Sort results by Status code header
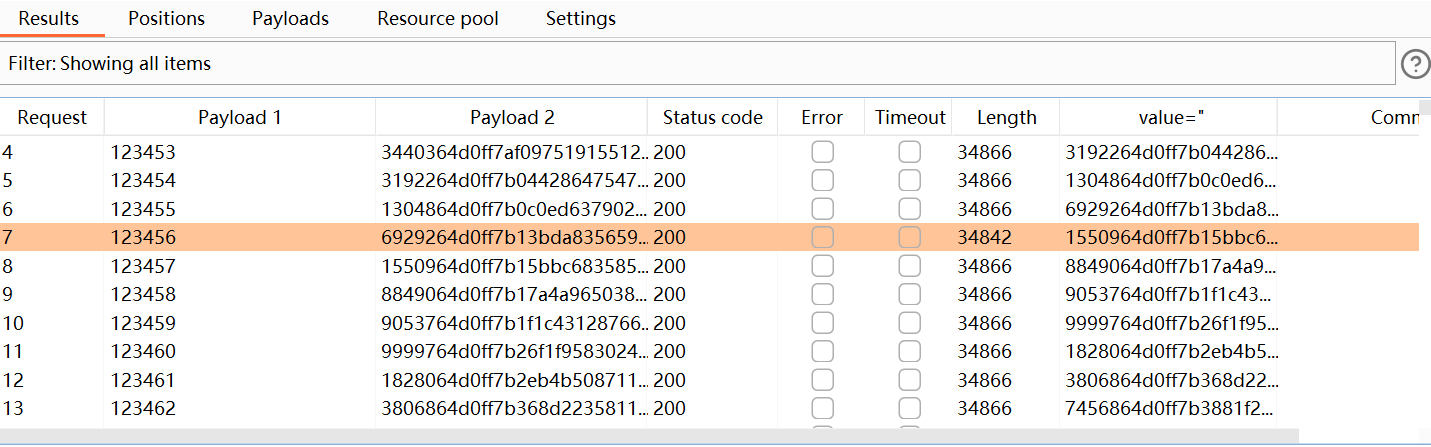This screenshot has width=1431, height=447. (712, 117)
